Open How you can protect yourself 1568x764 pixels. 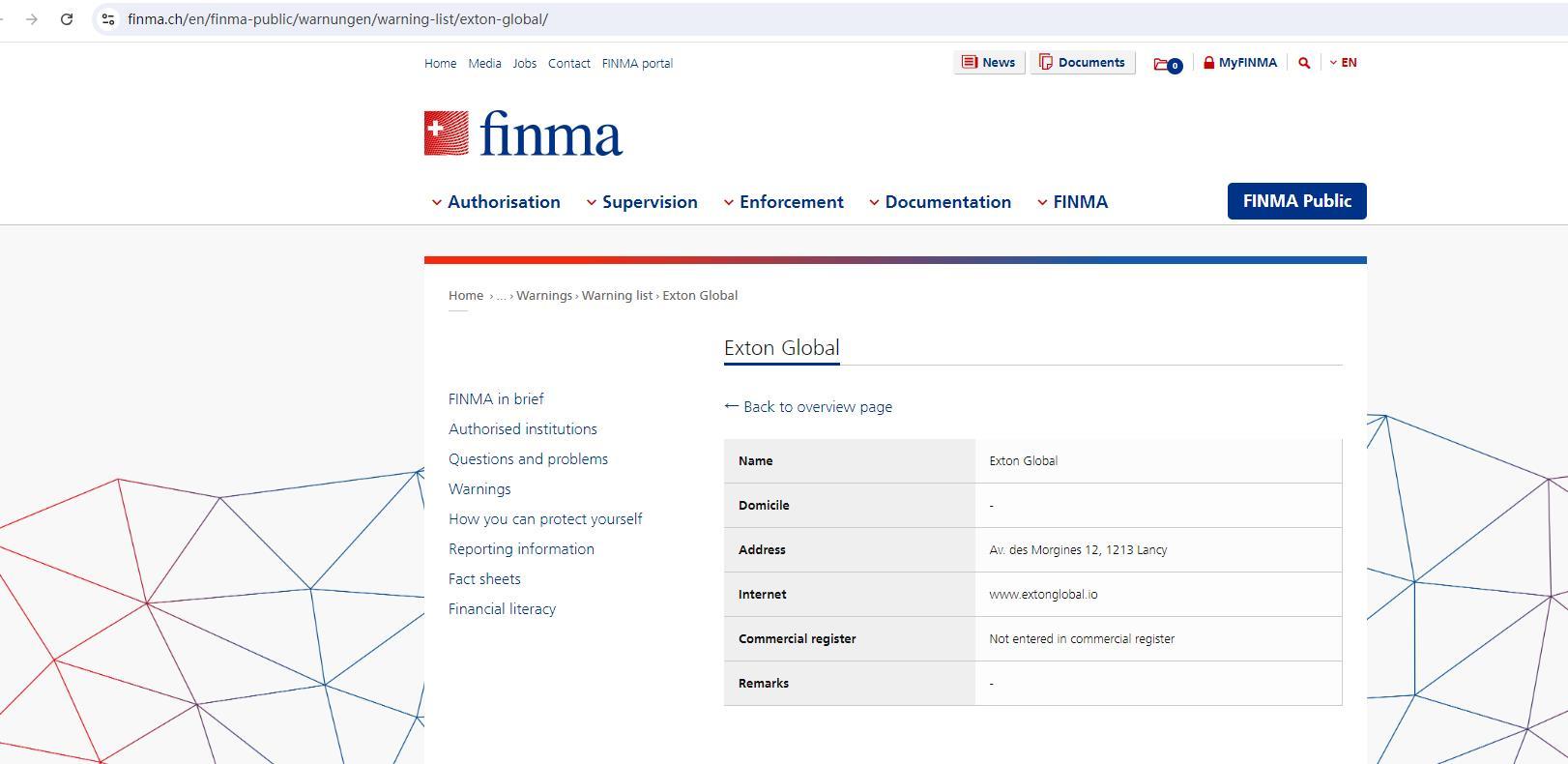point(545,519)
